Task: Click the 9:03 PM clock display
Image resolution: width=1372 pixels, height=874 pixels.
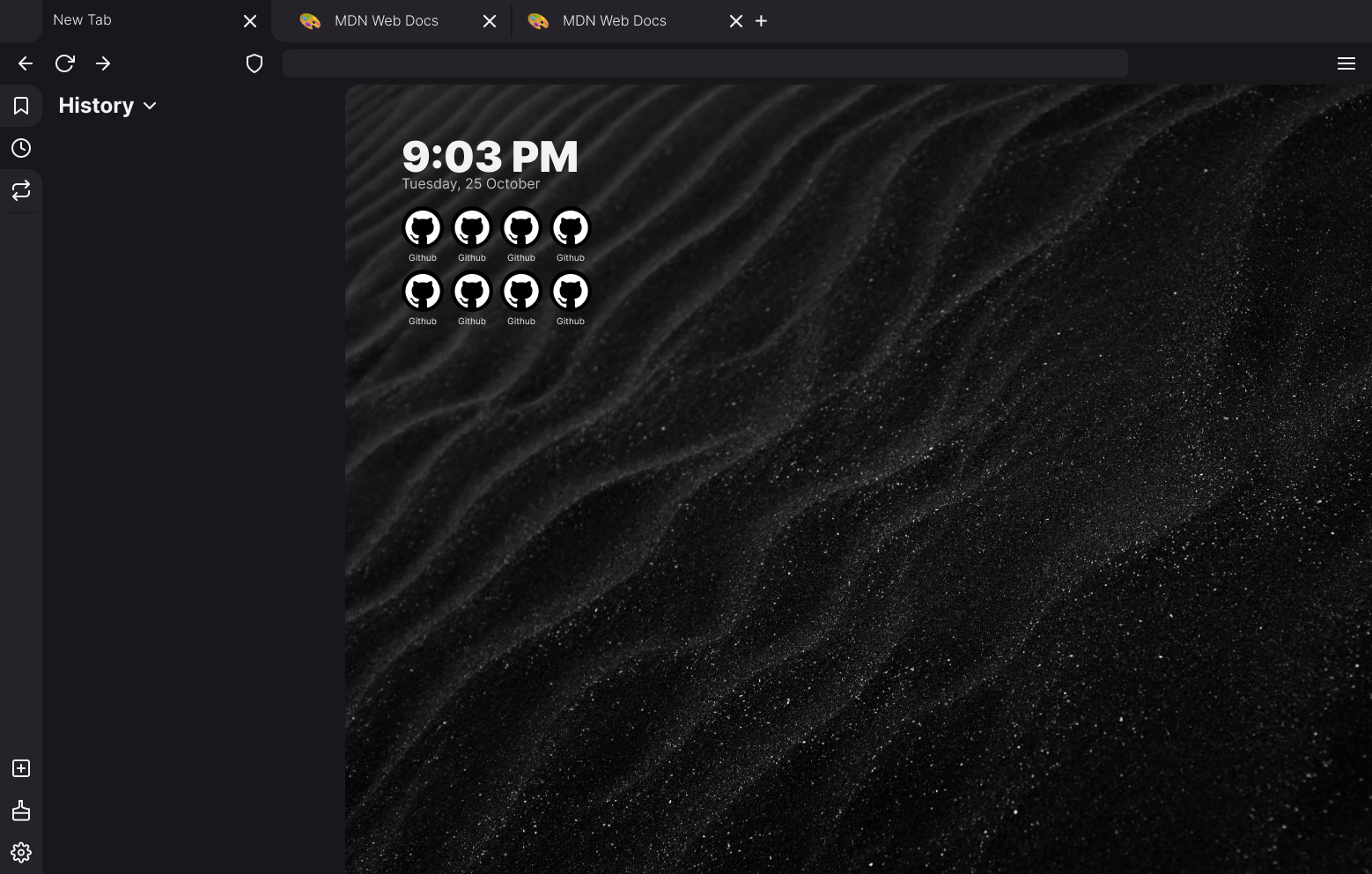Action: (x=490, y=156)
